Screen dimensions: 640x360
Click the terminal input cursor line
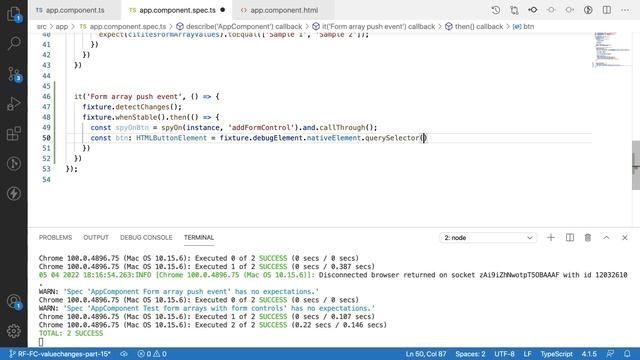click(x=41, y=342)
